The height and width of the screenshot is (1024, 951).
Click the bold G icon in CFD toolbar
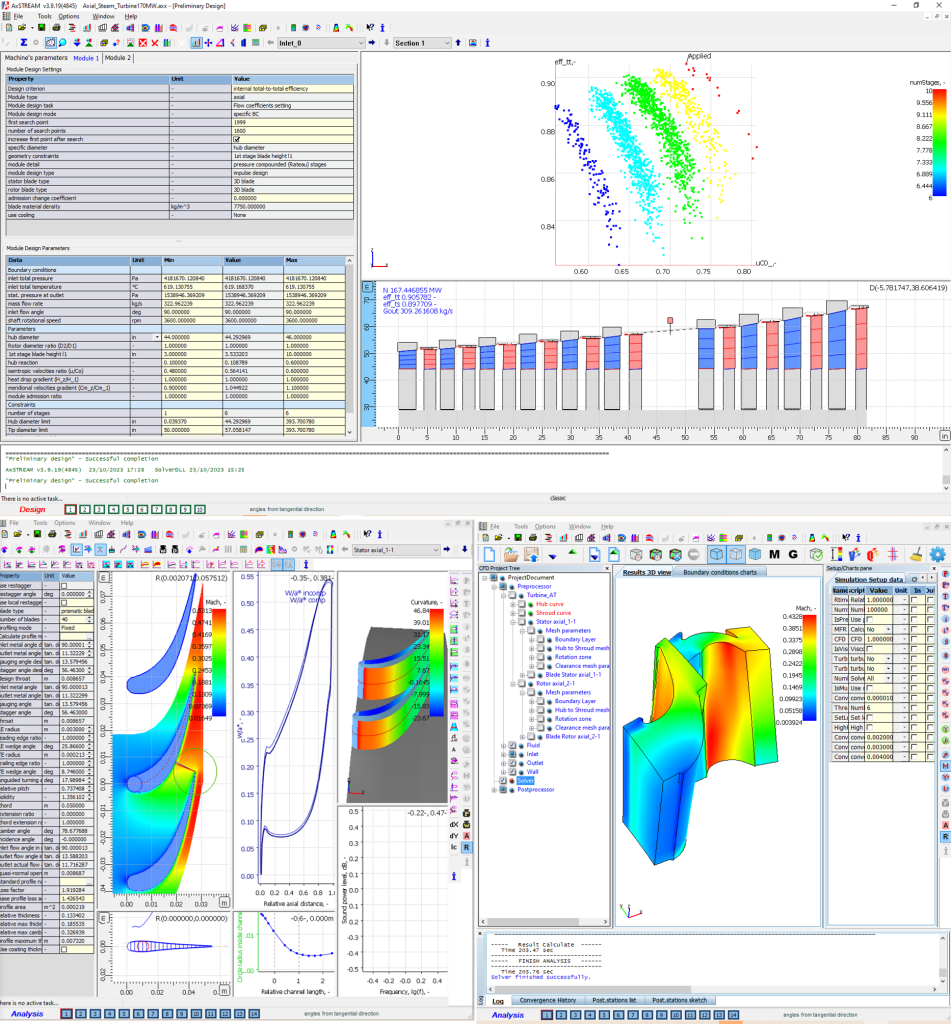pos(792,554)
